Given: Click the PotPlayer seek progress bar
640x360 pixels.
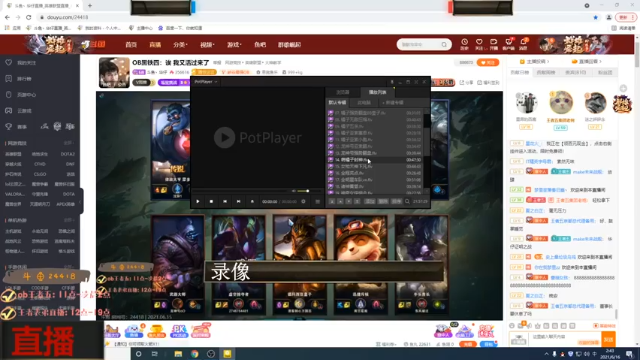Looking at the screenshot, I should pos(241,191).
